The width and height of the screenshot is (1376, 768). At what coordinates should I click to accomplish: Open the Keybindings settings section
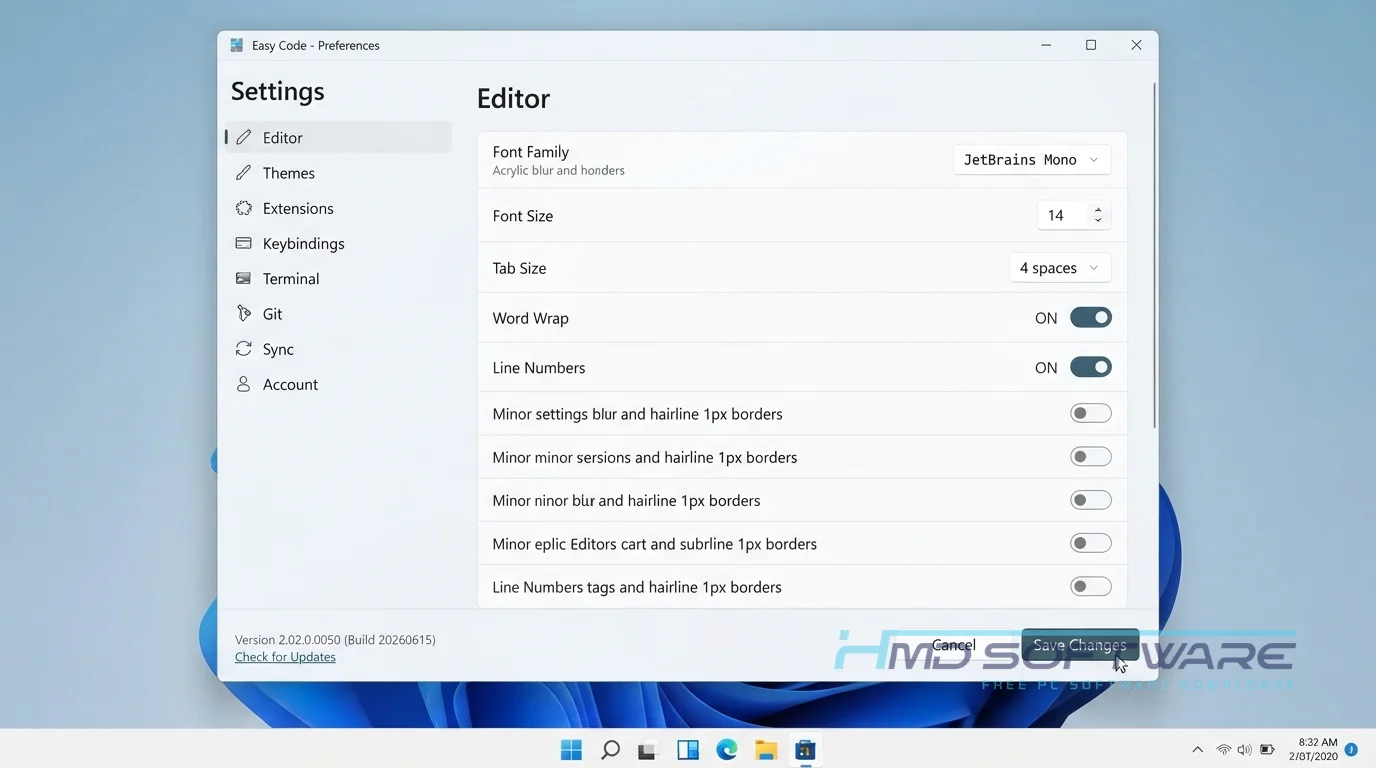tap(338, 243)
